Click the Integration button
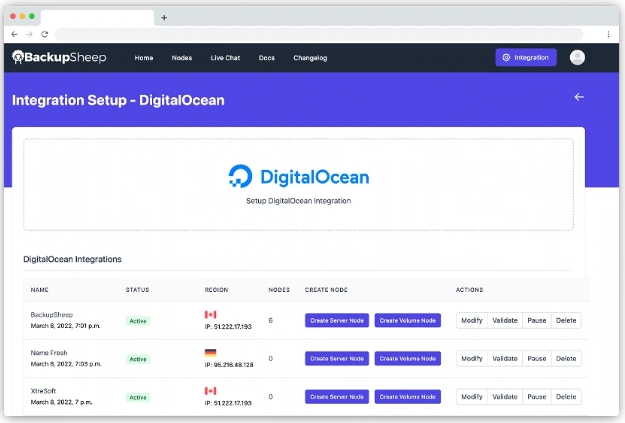 (x=526, y=57)
